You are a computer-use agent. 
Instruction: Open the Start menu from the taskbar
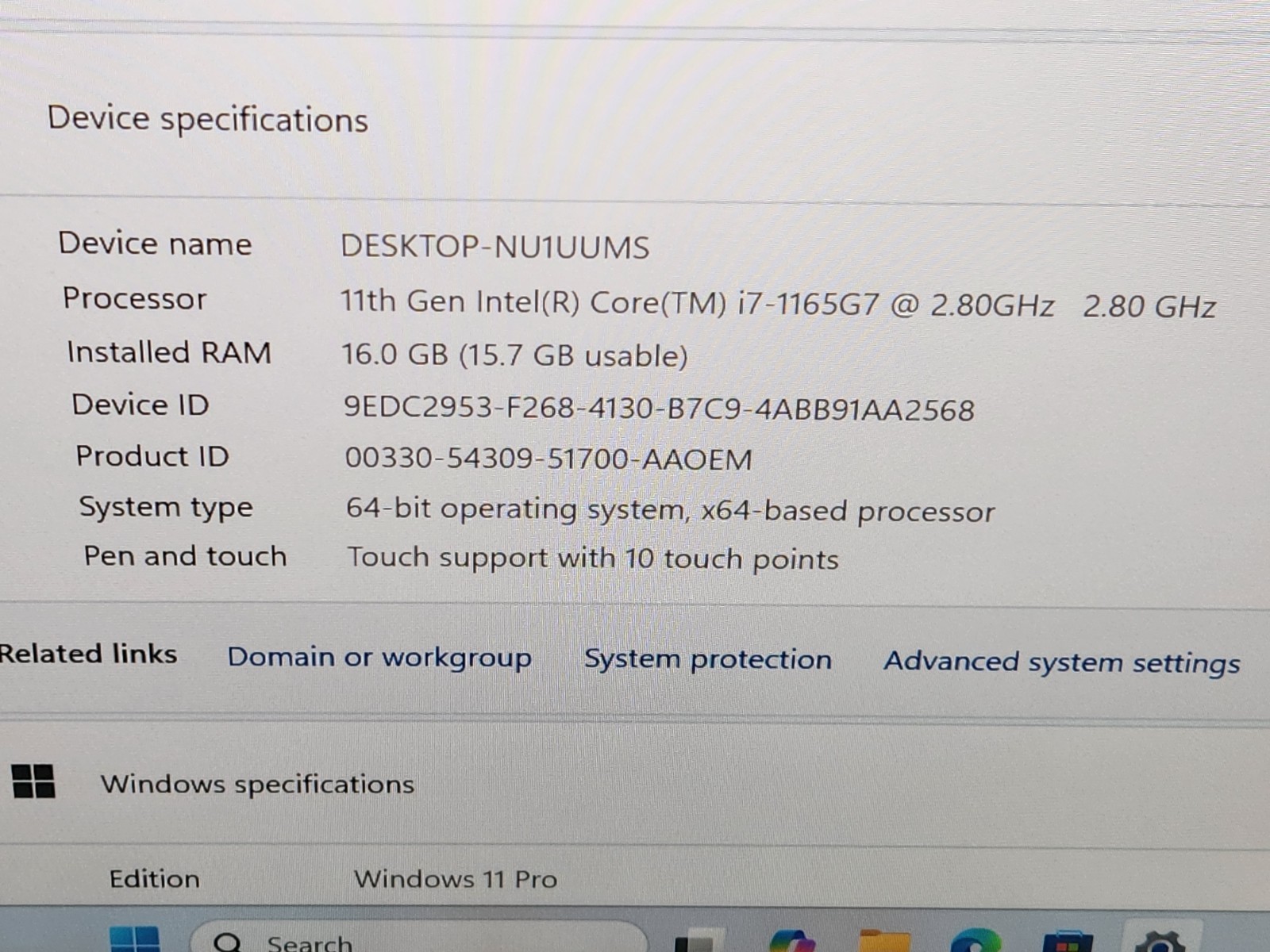[x=134, y=940]
